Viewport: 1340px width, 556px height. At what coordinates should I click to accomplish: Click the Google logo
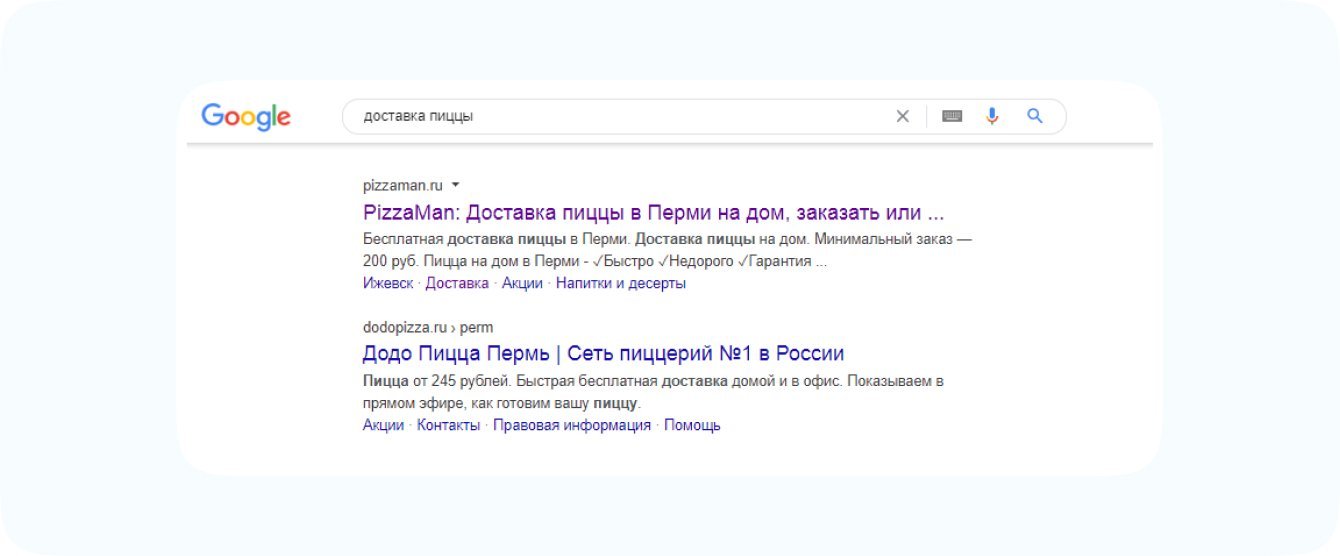pyautogui.click(x=246, y=116)
